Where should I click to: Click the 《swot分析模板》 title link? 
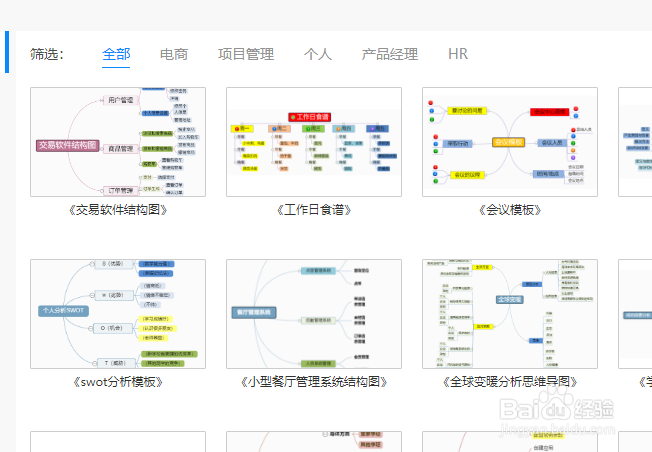(x=118, y=382)
